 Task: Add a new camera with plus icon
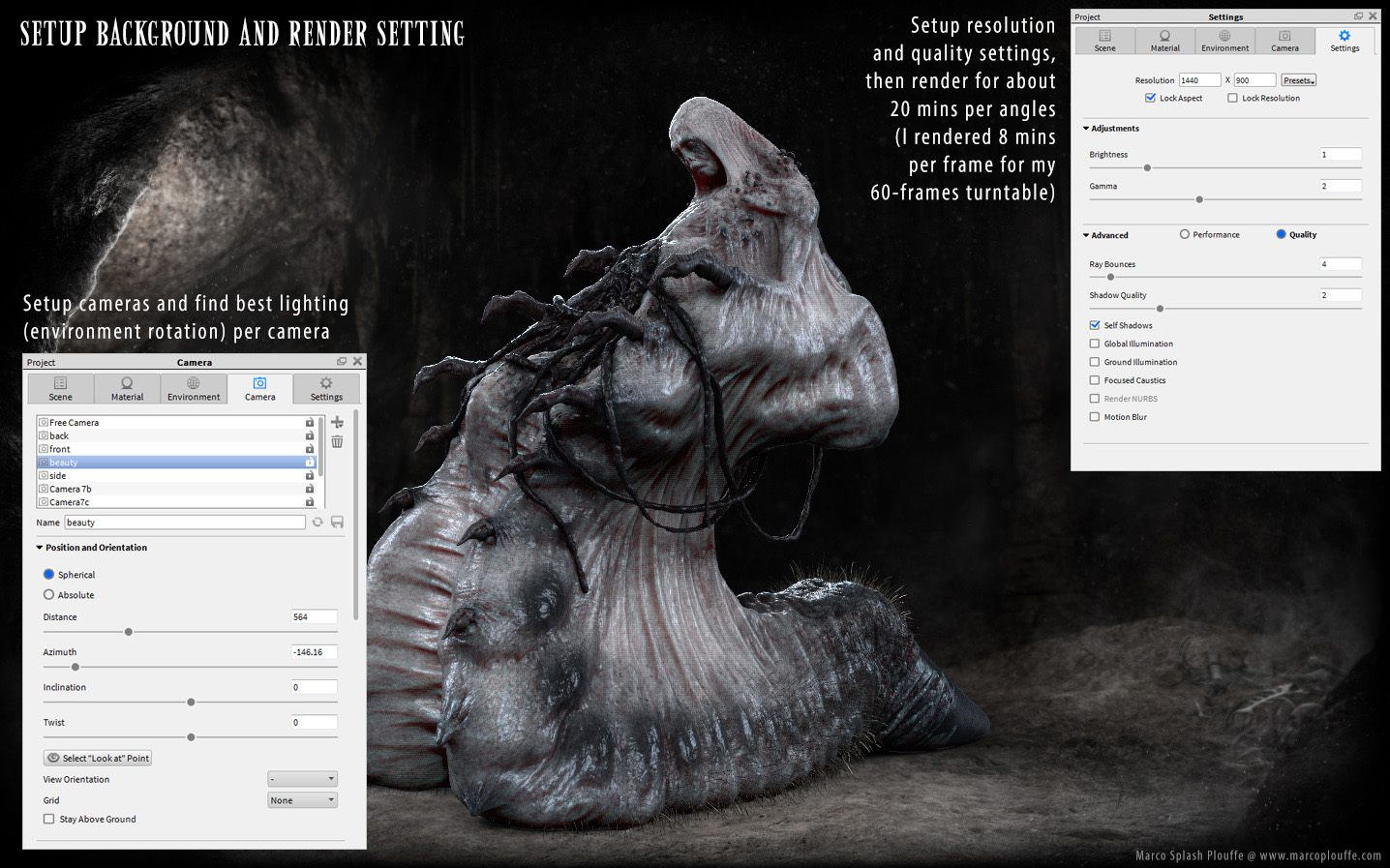point(337,422)
